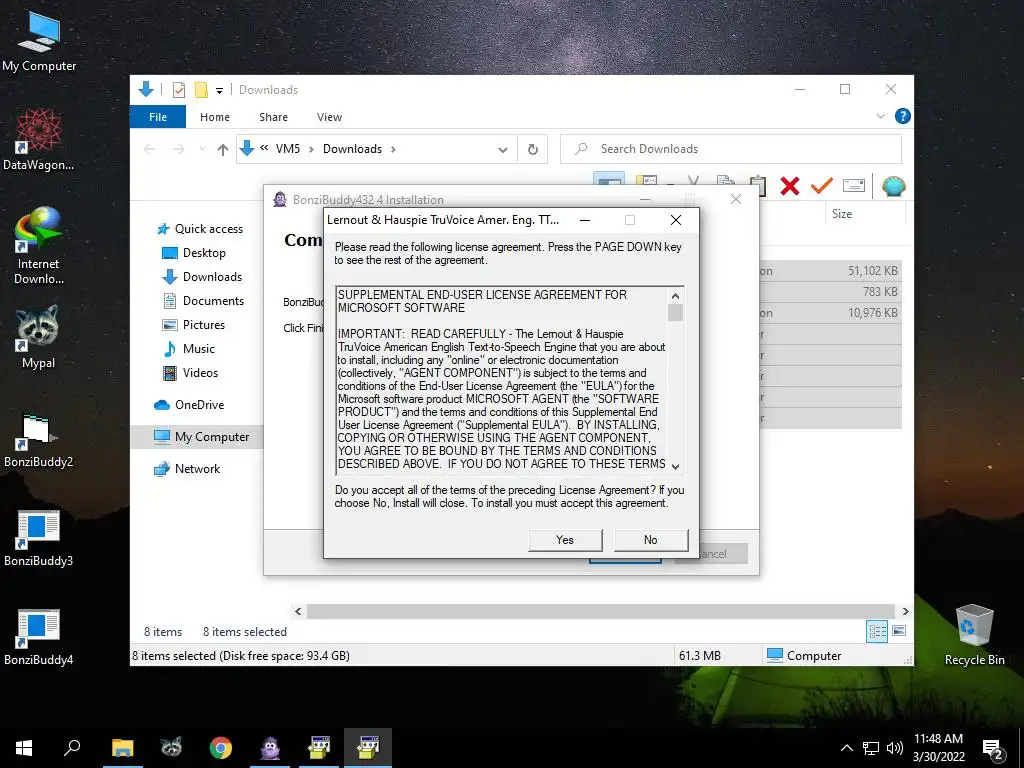The width and height of the screenshot is (1024, 768).
Task: Click the 783 KB file size cell
Action: 880,291
